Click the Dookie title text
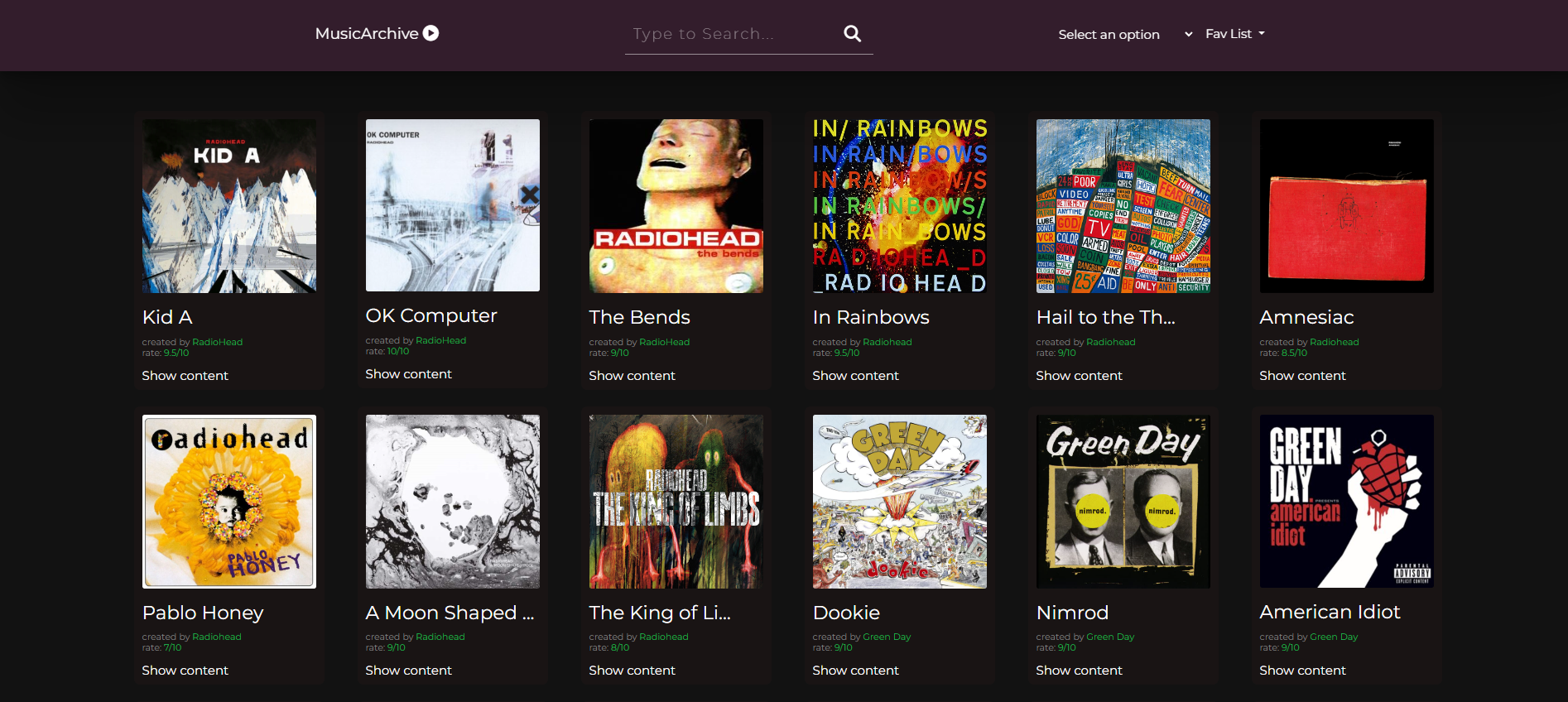The height and width of the screenshot is (702, 1568). [x=846, y=613]
